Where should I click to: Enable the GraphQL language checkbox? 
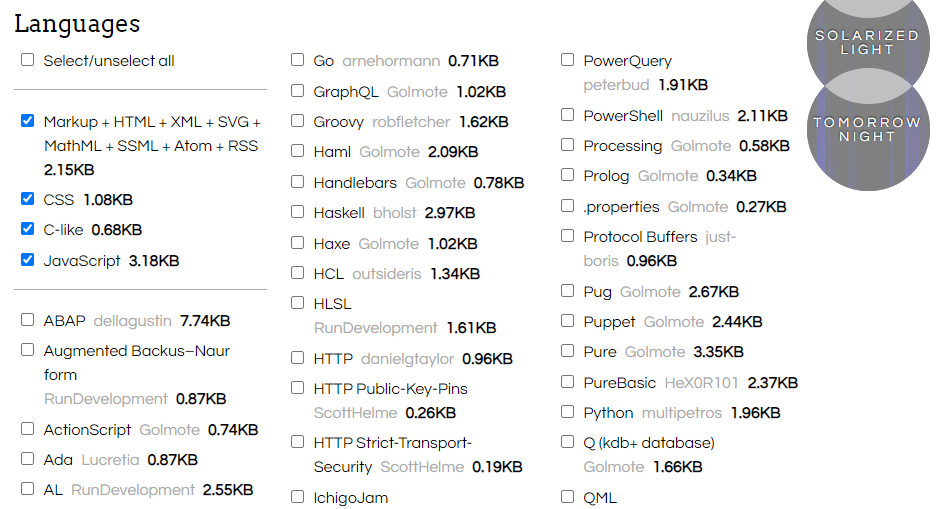[297, 91]
